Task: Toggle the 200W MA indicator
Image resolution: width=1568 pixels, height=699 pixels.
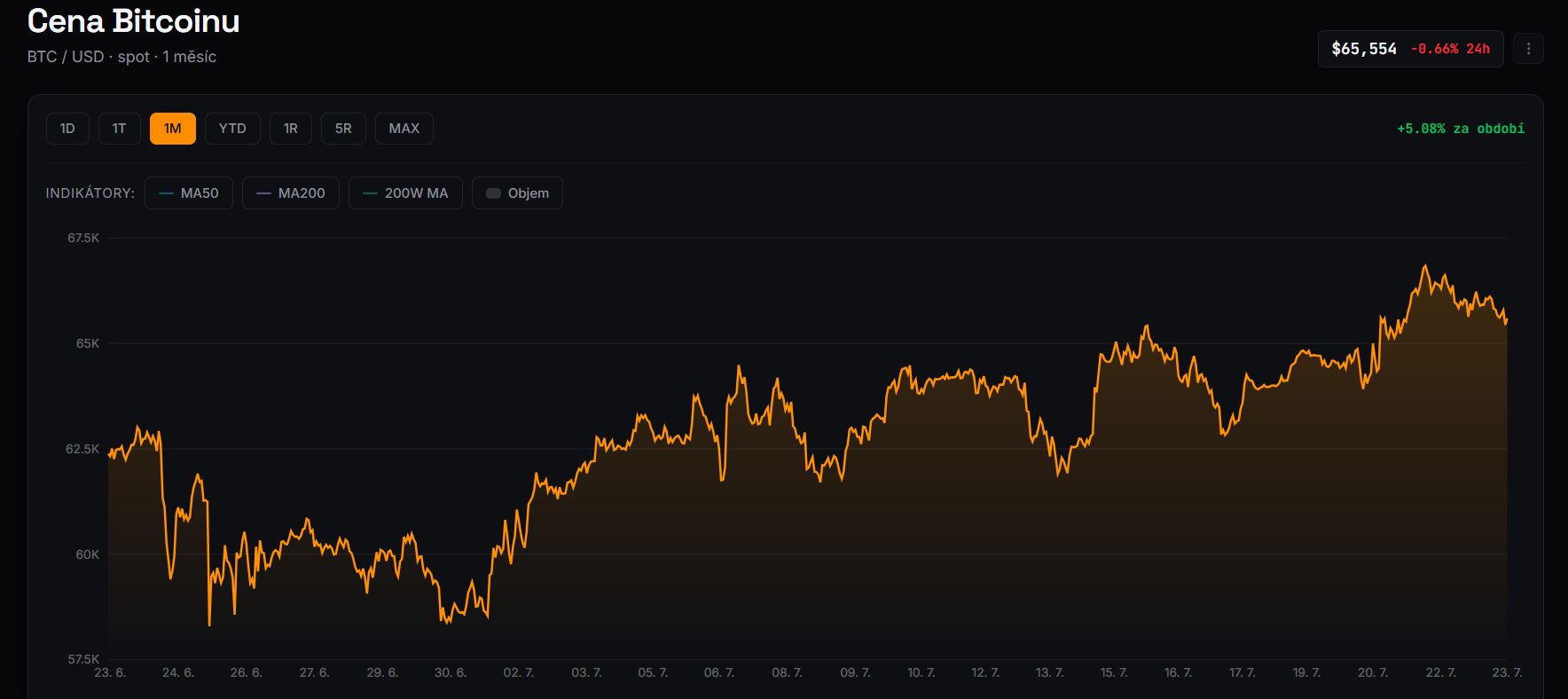Action: [405, 193]
